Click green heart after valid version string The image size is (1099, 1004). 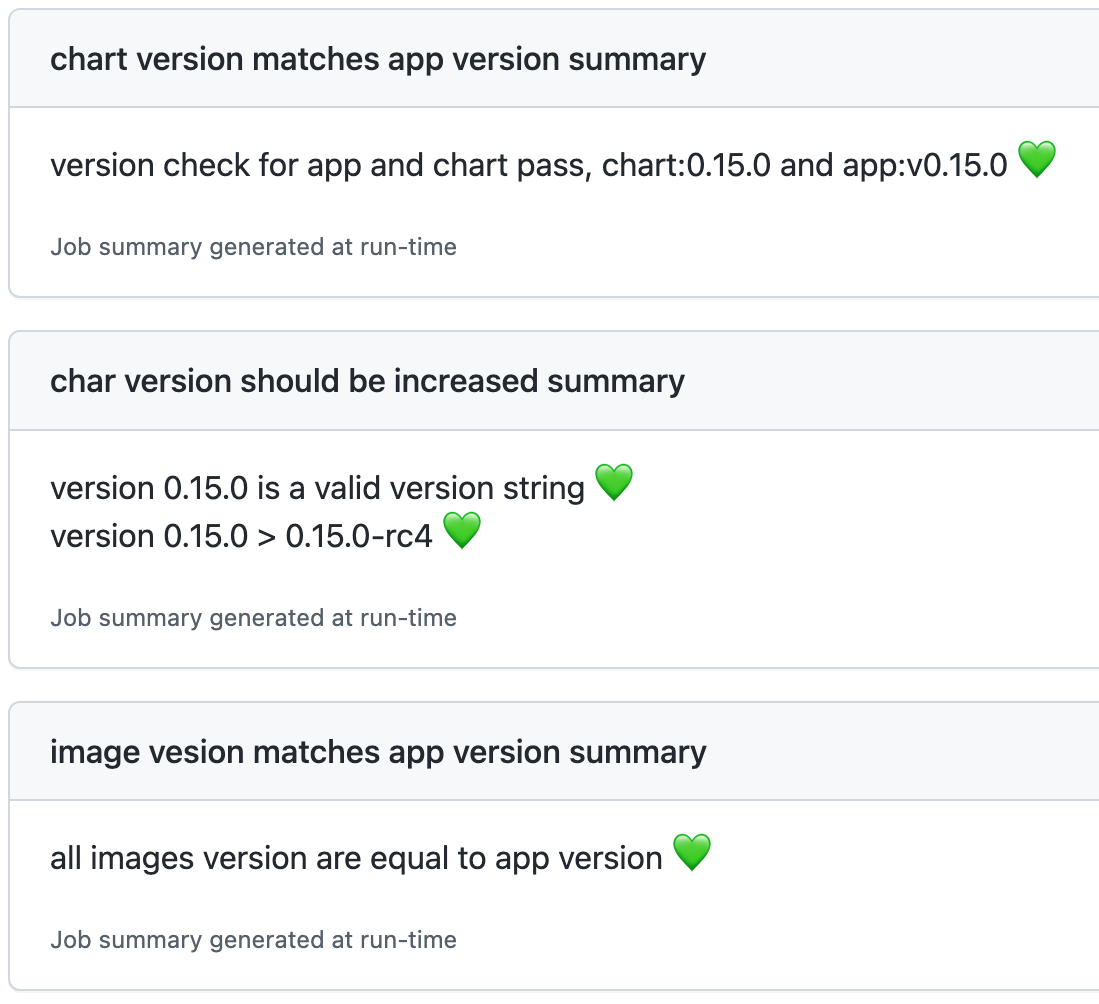click(x=614, y=482)
